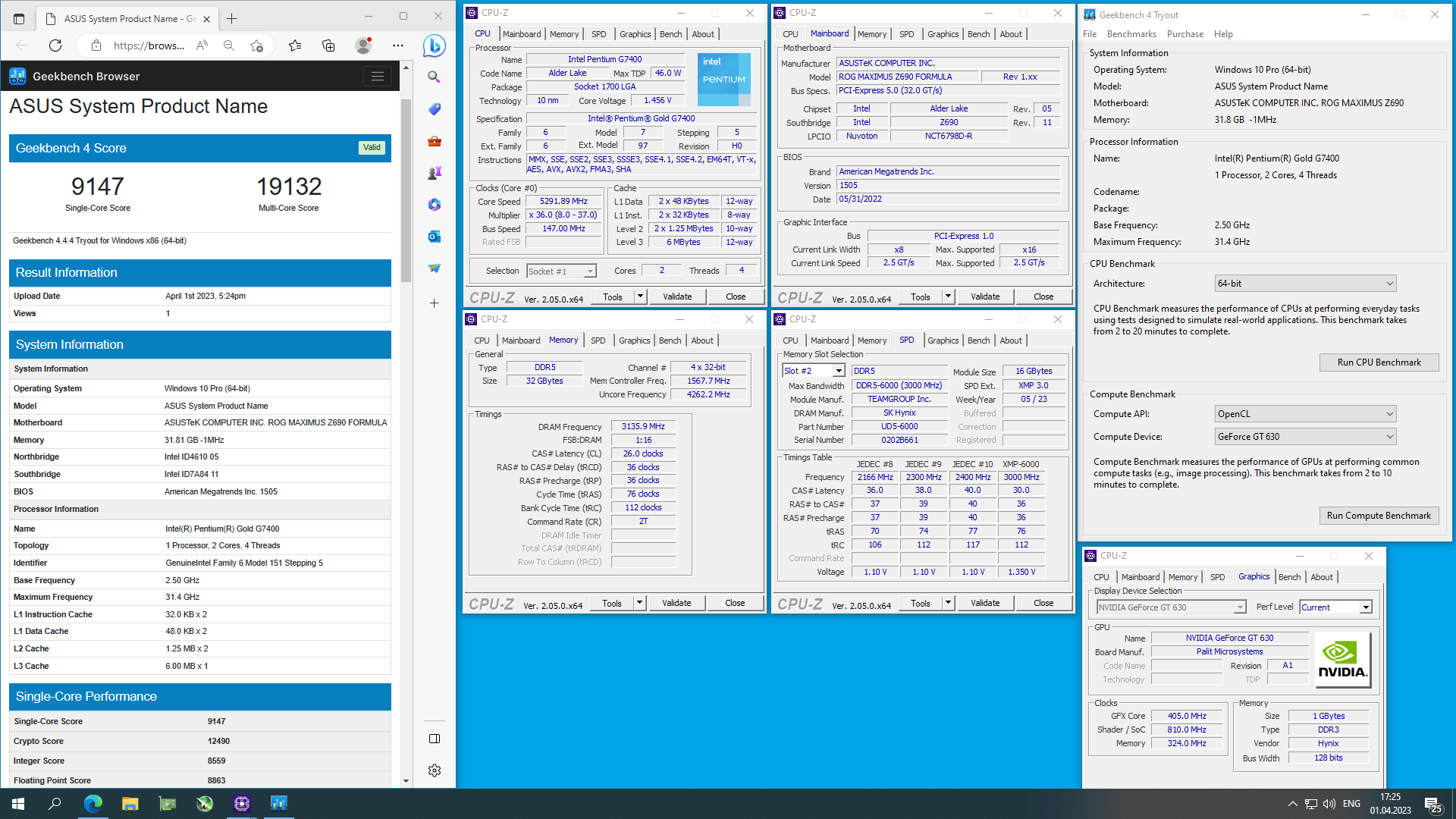
Task: Open a new Edge tab
Action: click(232, 18)
